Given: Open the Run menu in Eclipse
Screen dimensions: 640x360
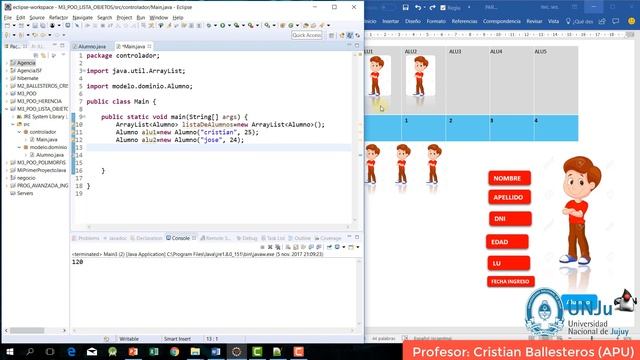Looking at the screenshot, I should [140, 18].
